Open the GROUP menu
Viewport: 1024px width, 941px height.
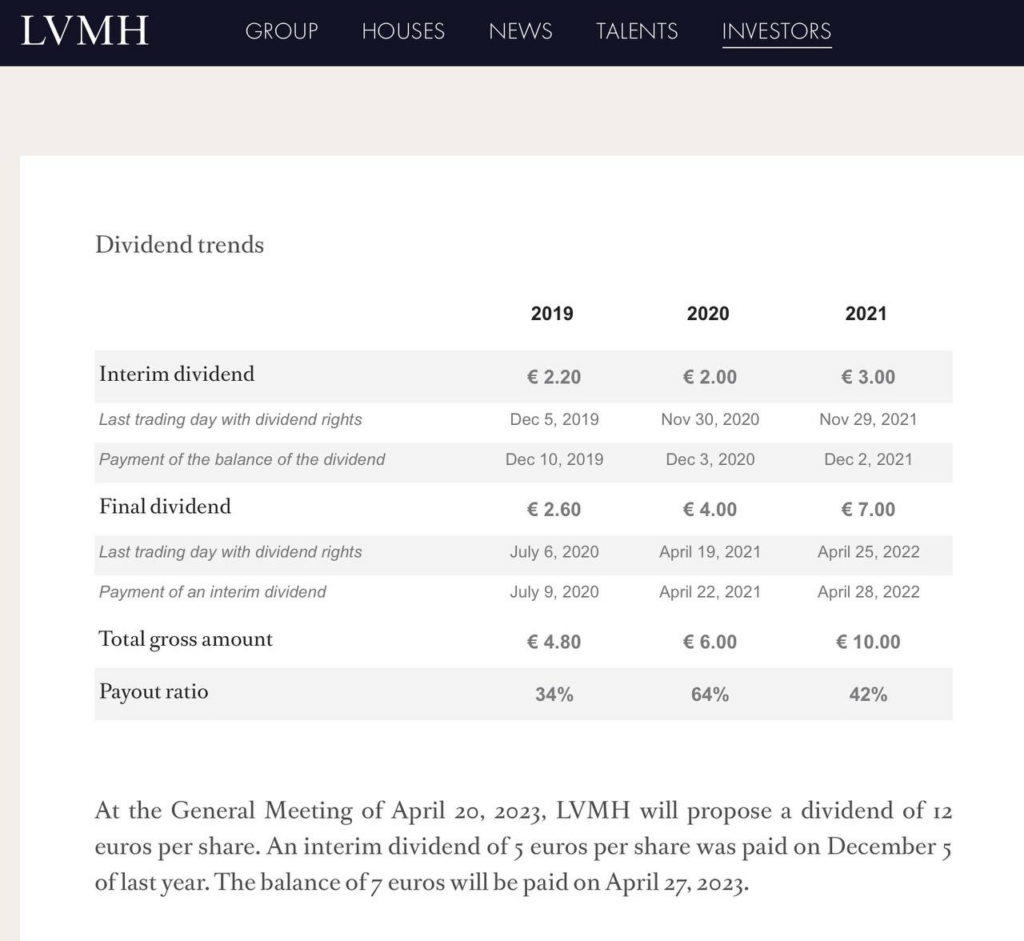point(281,31)
